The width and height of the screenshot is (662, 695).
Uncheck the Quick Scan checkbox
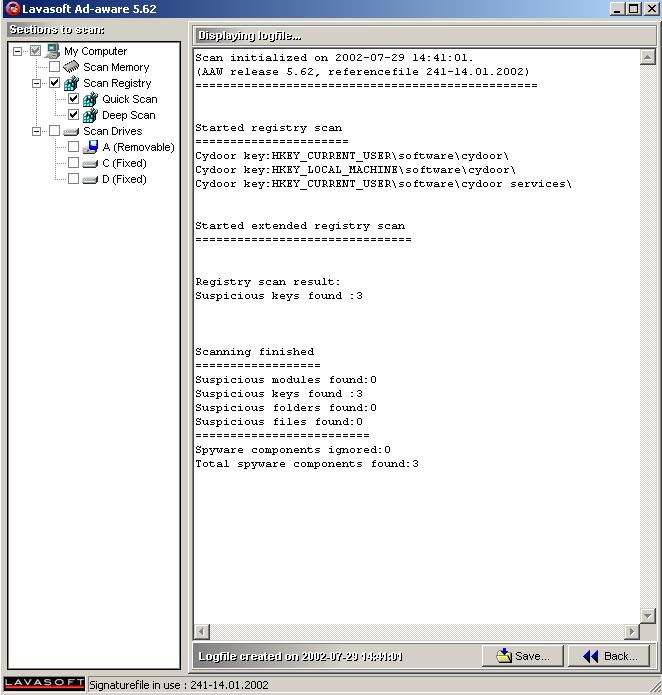point(74,99)
